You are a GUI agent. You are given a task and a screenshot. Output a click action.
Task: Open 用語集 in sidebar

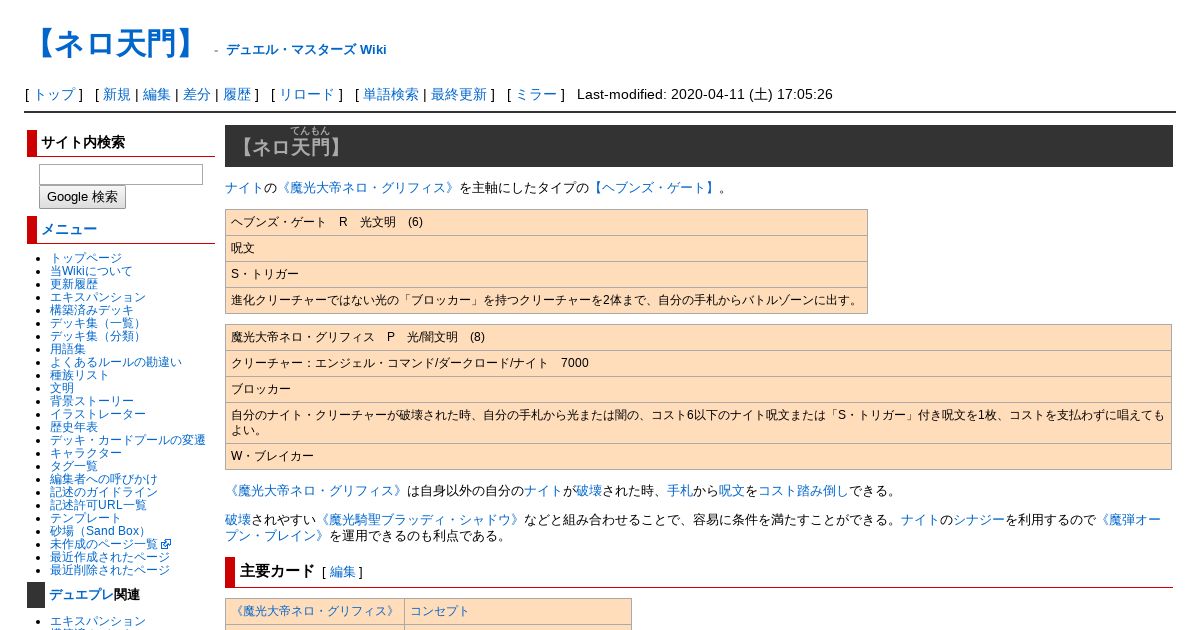point(68,349)
